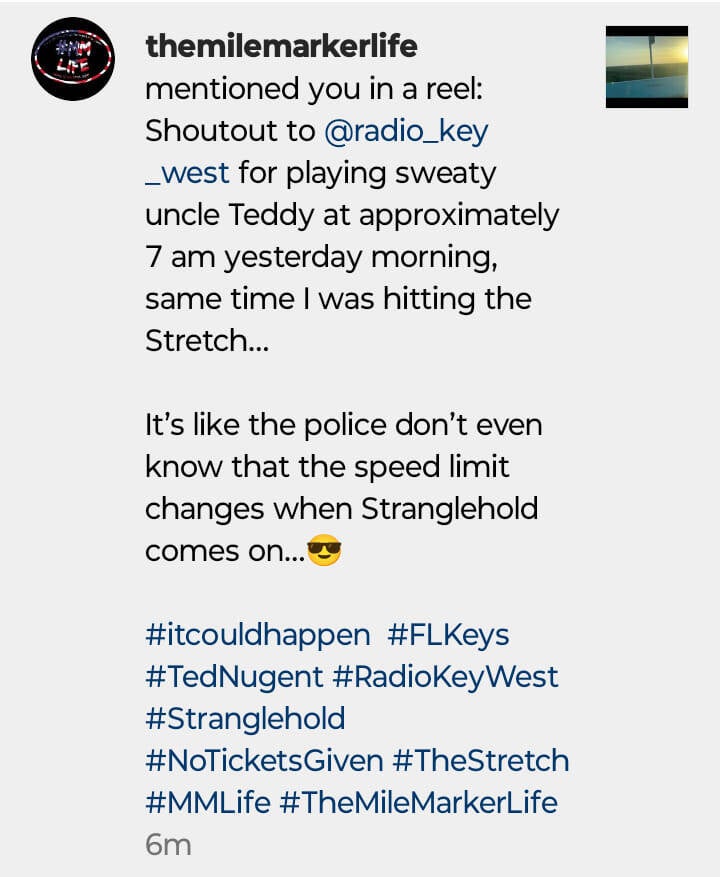
Task: Tap the #RadioKeyWest hashtag
Action: [445, 676]
